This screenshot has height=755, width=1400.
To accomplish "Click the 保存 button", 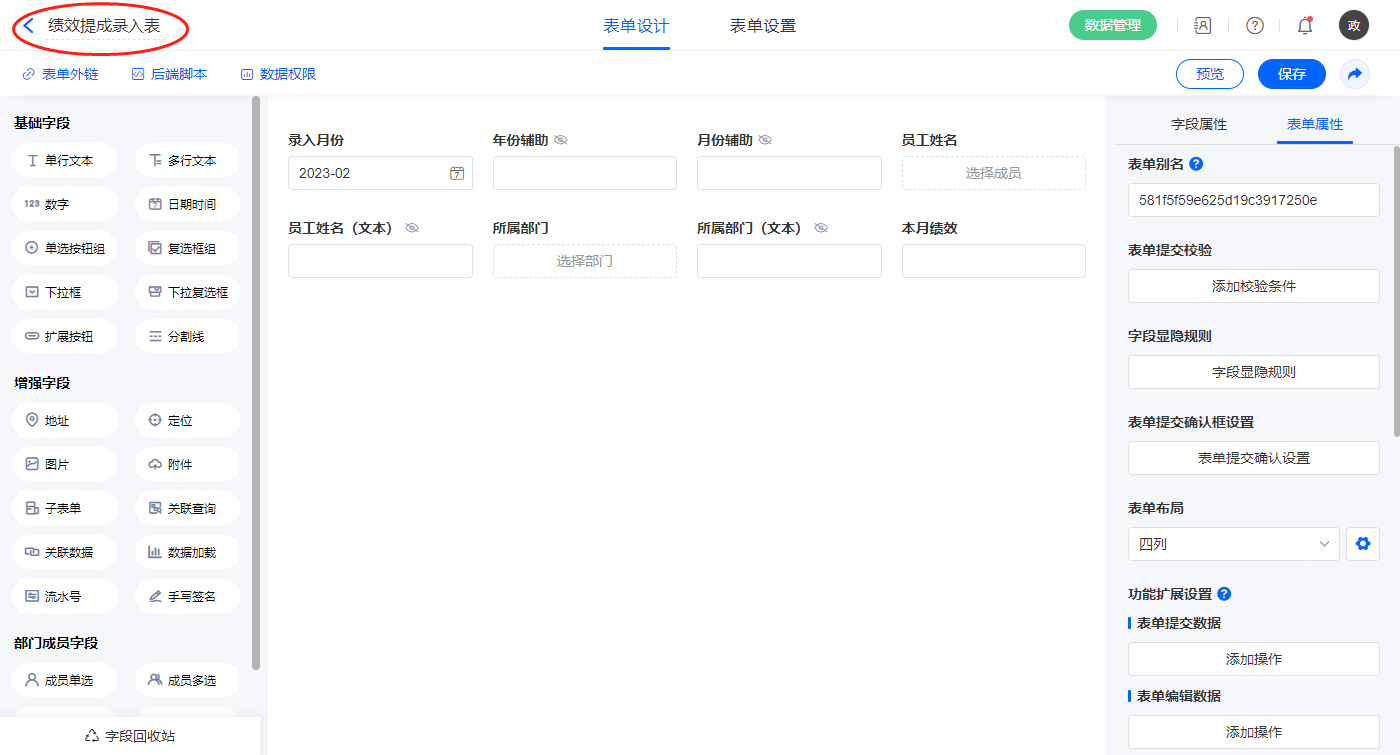I will [1291, 74].
